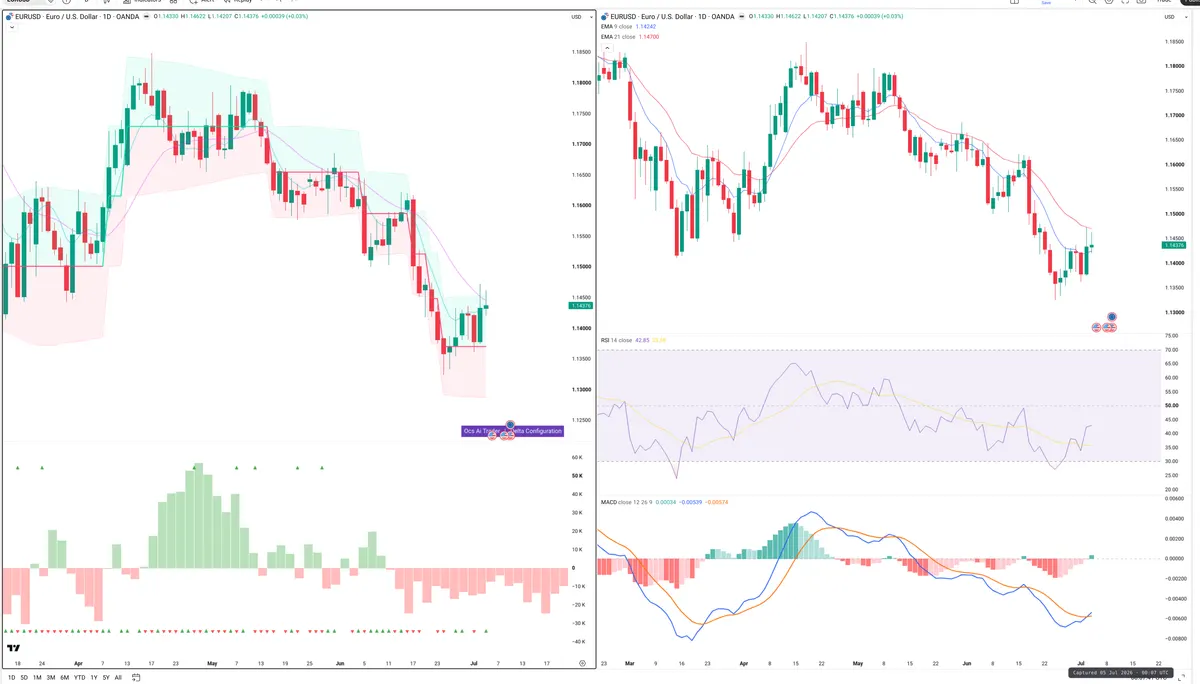Select the 5D range button

[x=24, y=677]
